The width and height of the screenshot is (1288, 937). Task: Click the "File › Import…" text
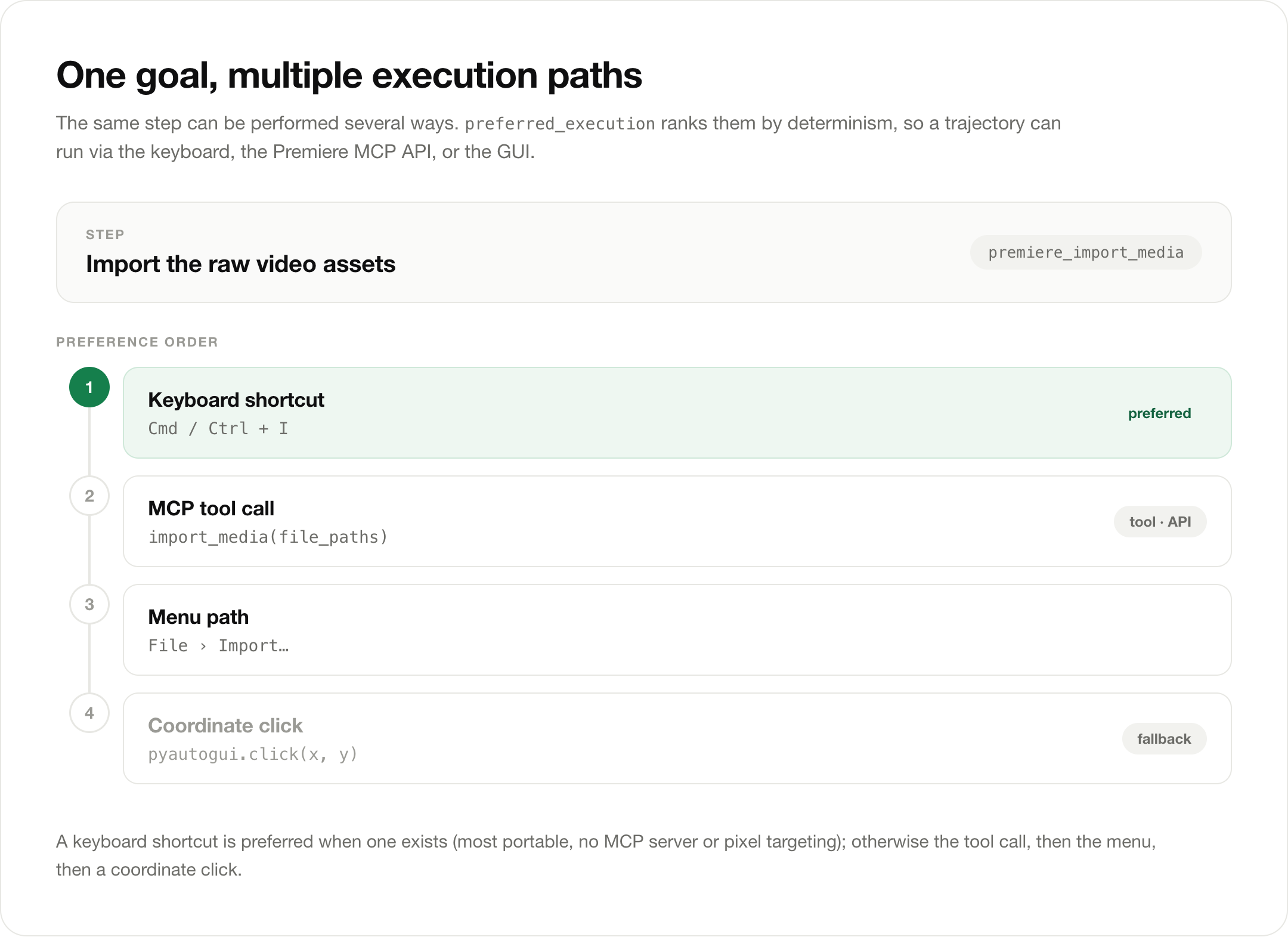point(218,645)
